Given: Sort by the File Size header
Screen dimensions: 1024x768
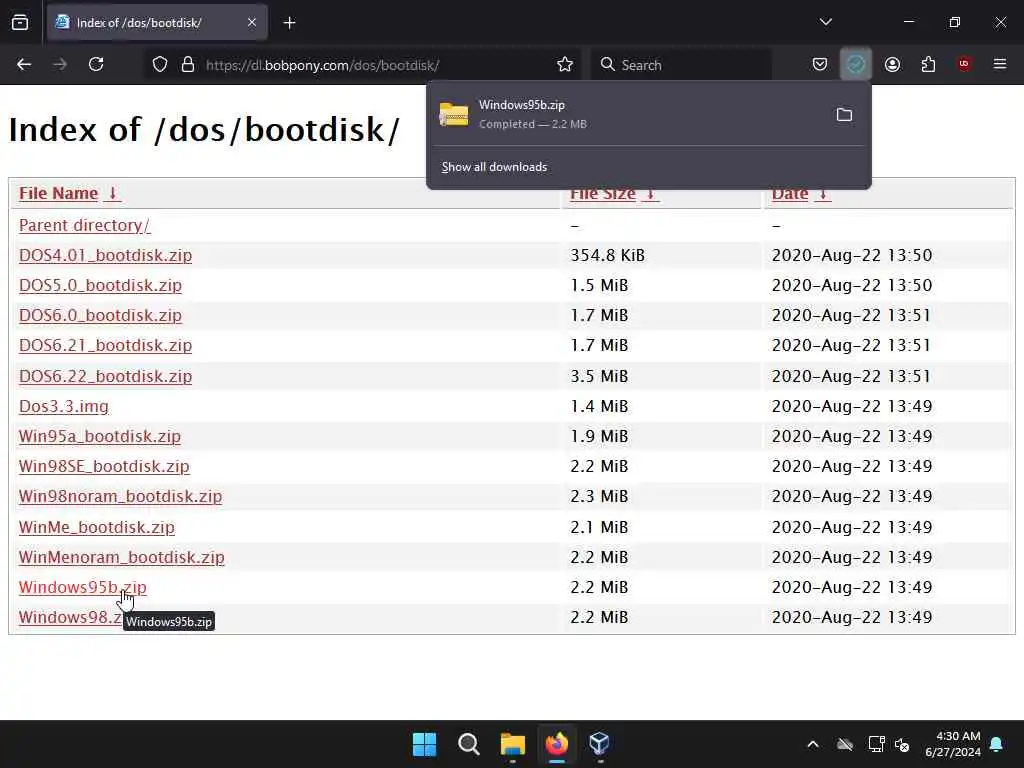Looking at the screenshot, I should coord(603,195).
